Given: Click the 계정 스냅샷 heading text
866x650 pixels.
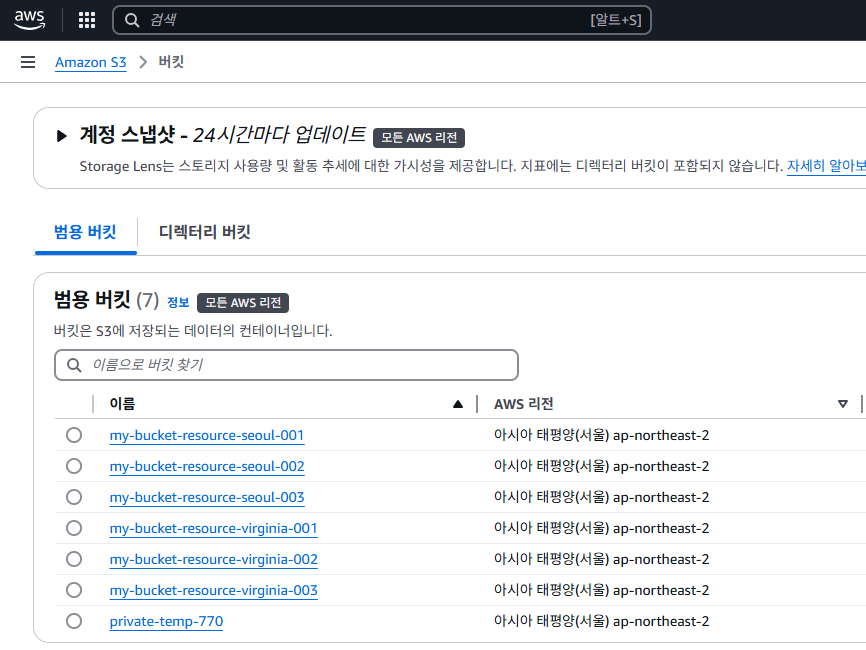Looking at the screenshot, I should tap(128, 134).
